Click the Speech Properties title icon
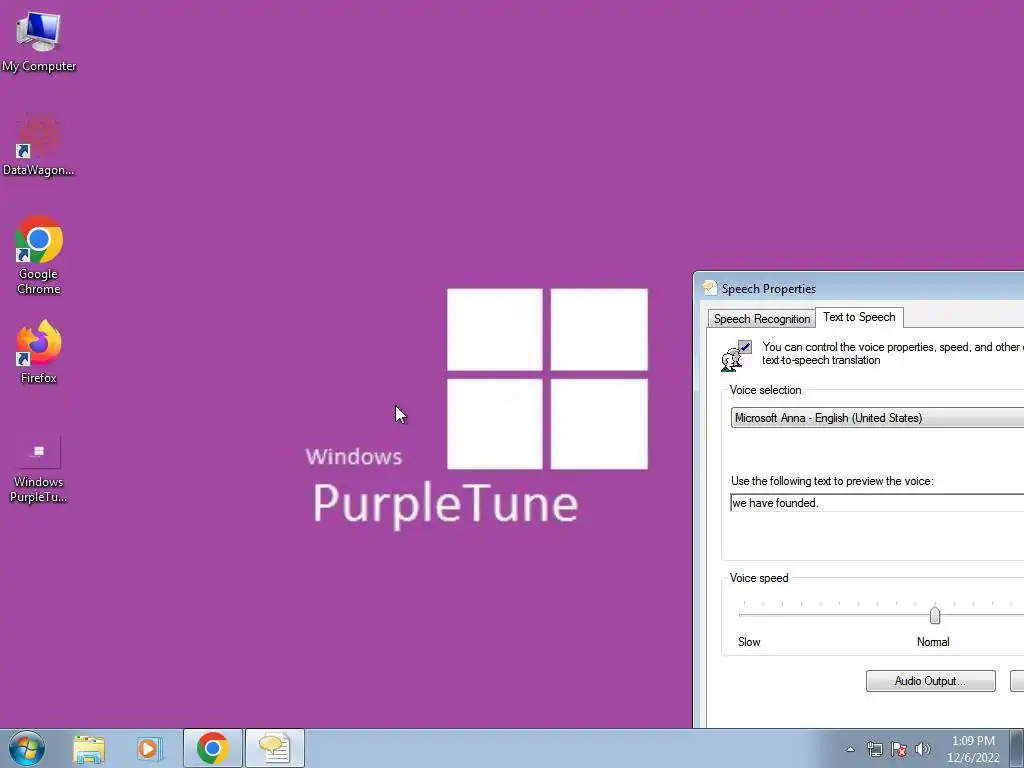This screenshot has width=1024, height=768. point(709,288)
